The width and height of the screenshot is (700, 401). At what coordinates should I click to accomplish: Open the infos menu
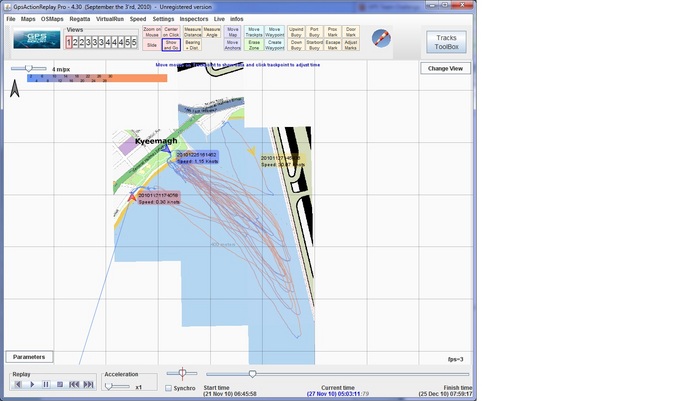237,19
